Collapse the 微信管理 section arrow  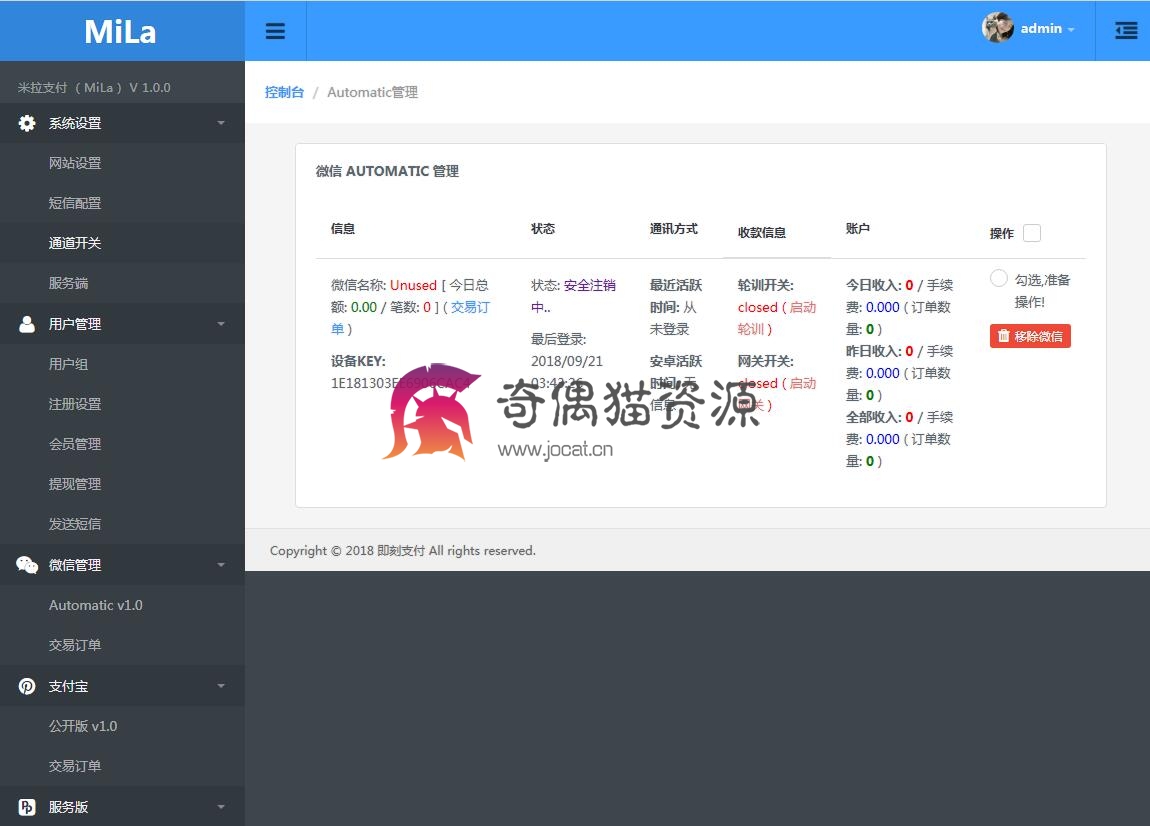221,565
